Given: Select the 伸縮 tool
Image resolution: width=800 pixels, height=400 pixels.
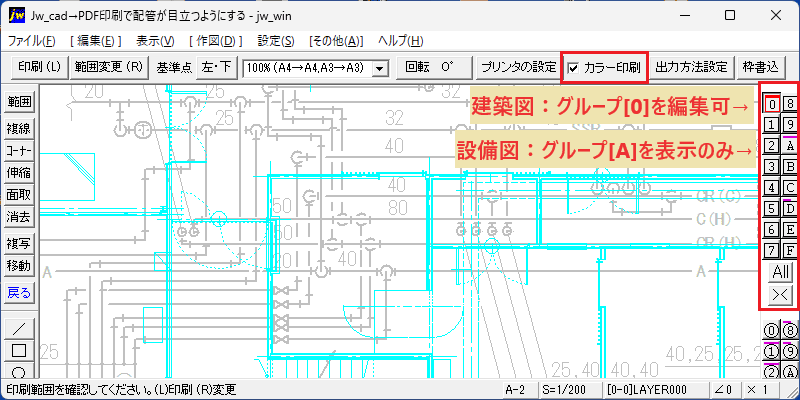Looking at the screenshot, I should click(19, 172).
